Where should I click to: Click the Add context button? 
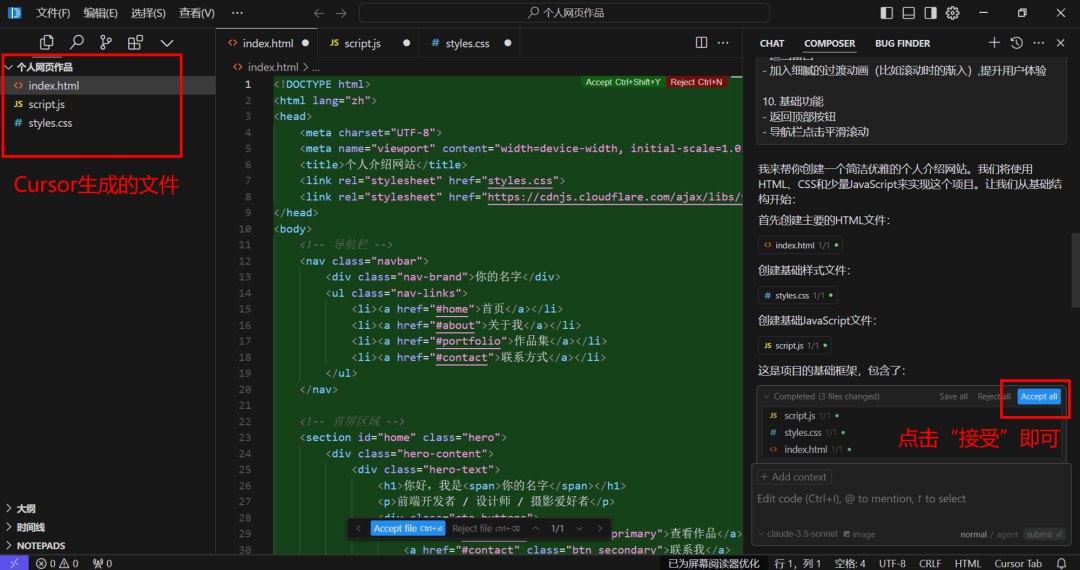click(x=794, y=477)
